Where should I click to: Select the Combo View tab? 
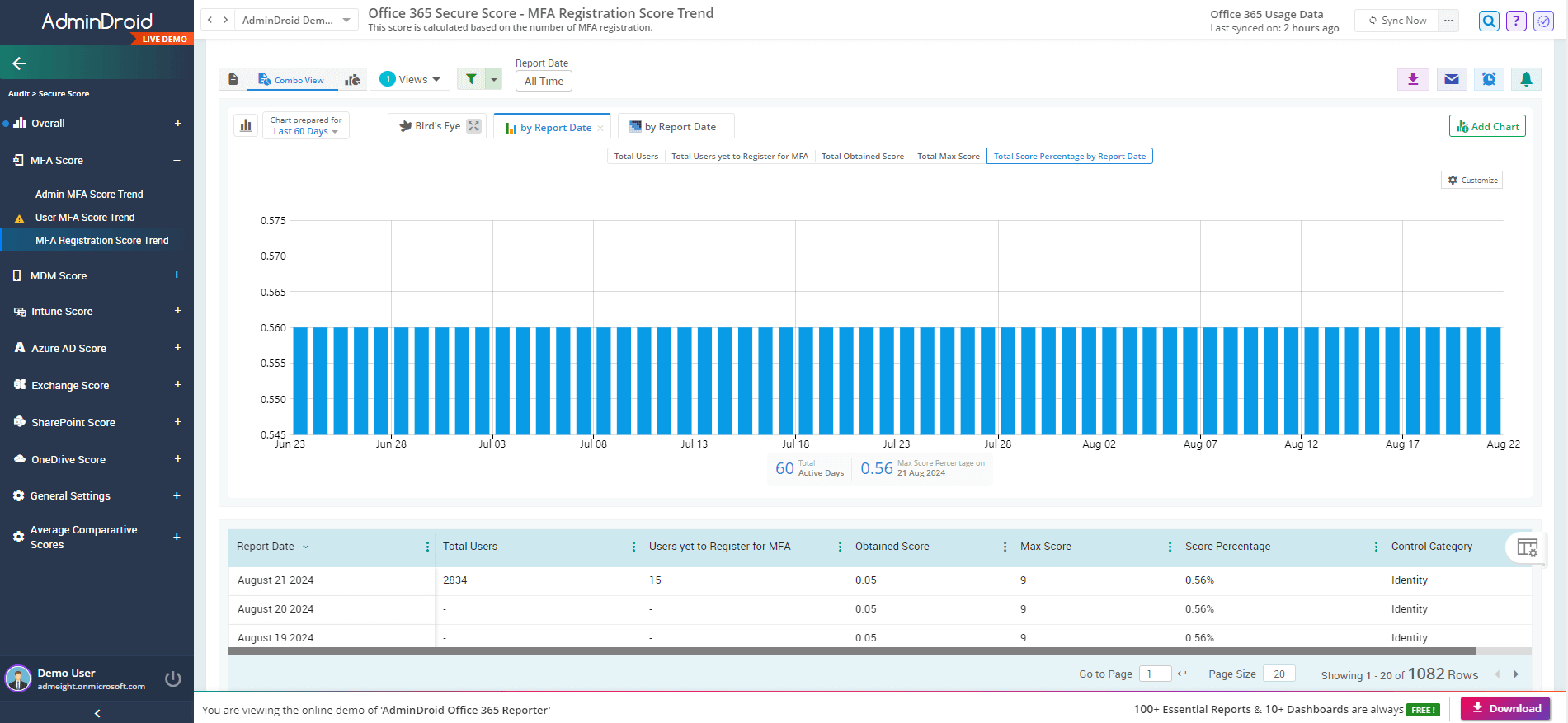291,80
